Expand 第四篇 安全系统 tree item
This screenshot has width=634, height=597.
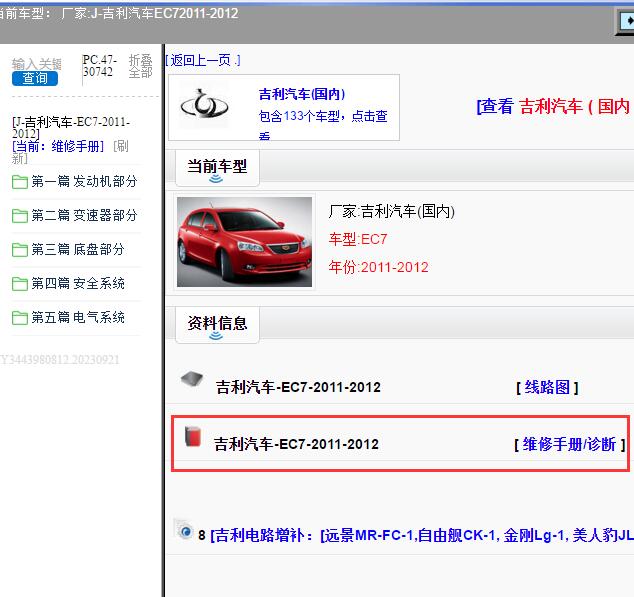(78, 283)
